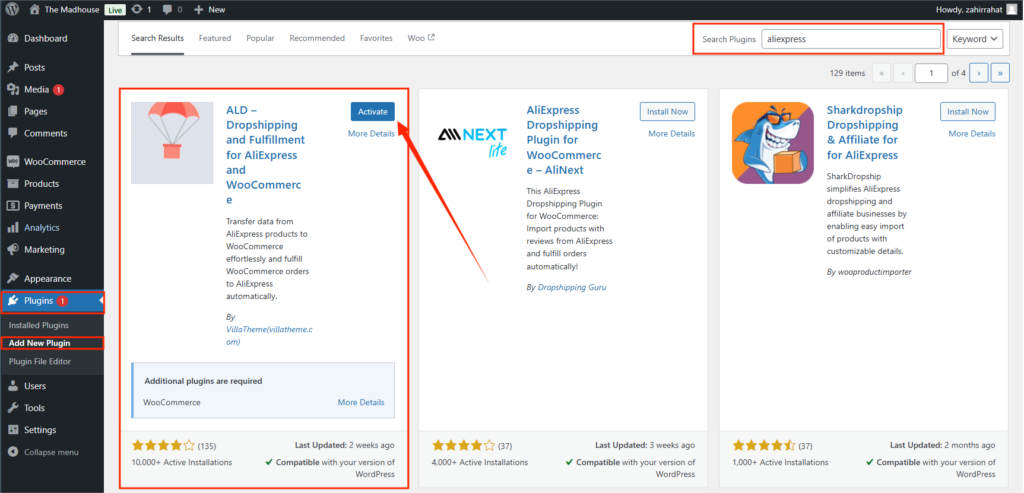Click the Dashboard gauge icon
The height and width of the screenshot is (493, 1024).
click(13, 39)
